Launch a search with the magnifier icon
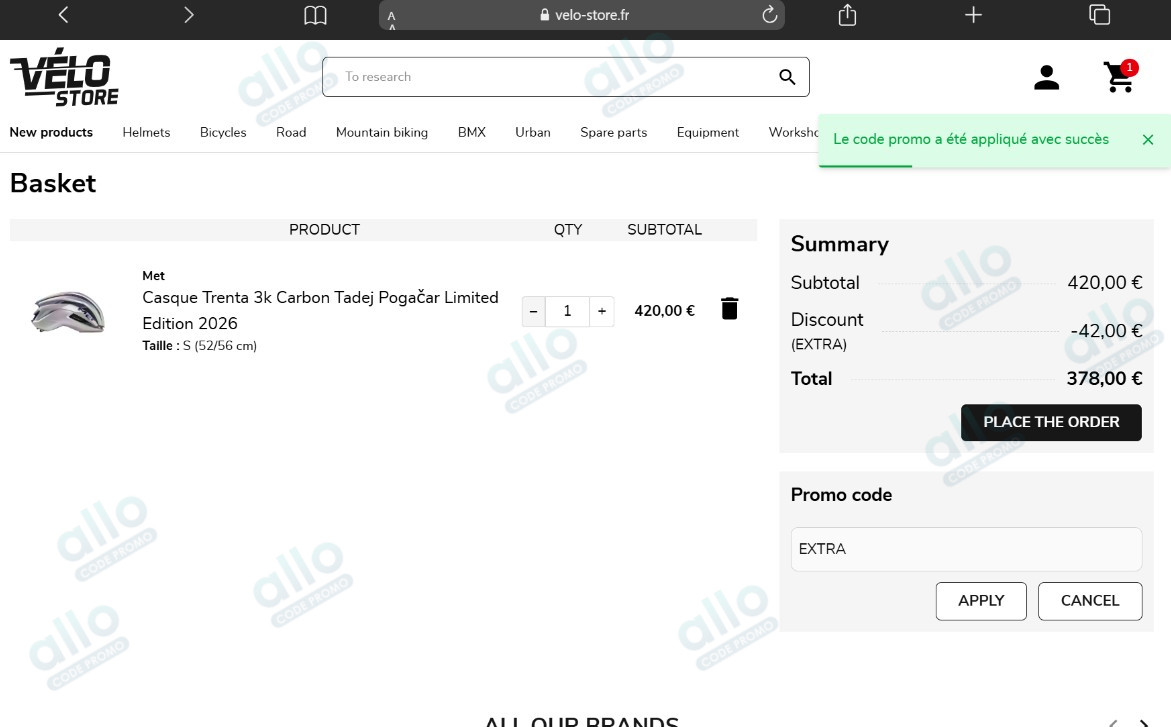 pyautogui.click(x=786, y=76)
